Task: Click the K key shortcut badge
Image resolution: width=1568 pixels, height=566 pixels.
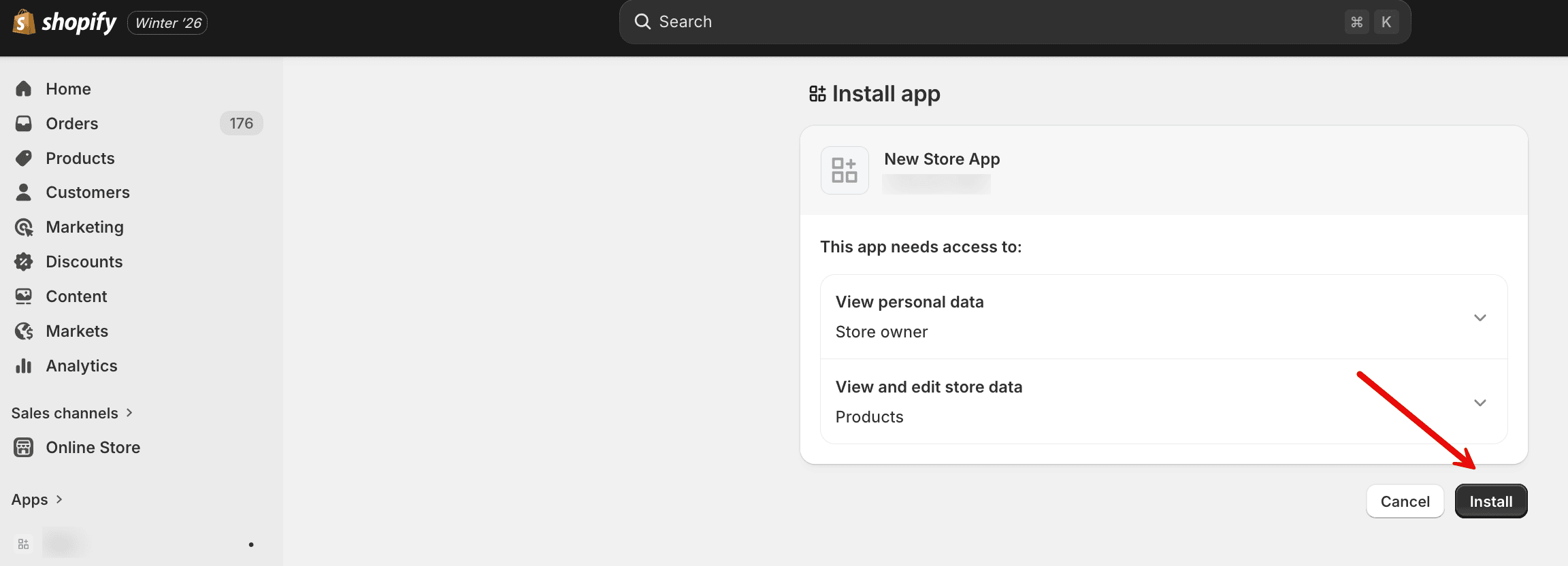Action: coord(1386,22)
